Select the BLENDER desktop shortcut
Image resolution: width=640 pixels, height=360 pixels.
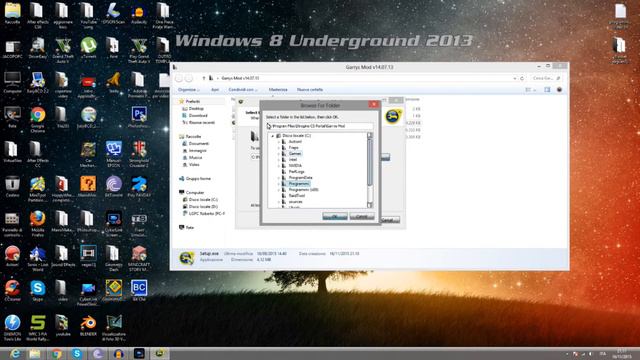[88, 325]
